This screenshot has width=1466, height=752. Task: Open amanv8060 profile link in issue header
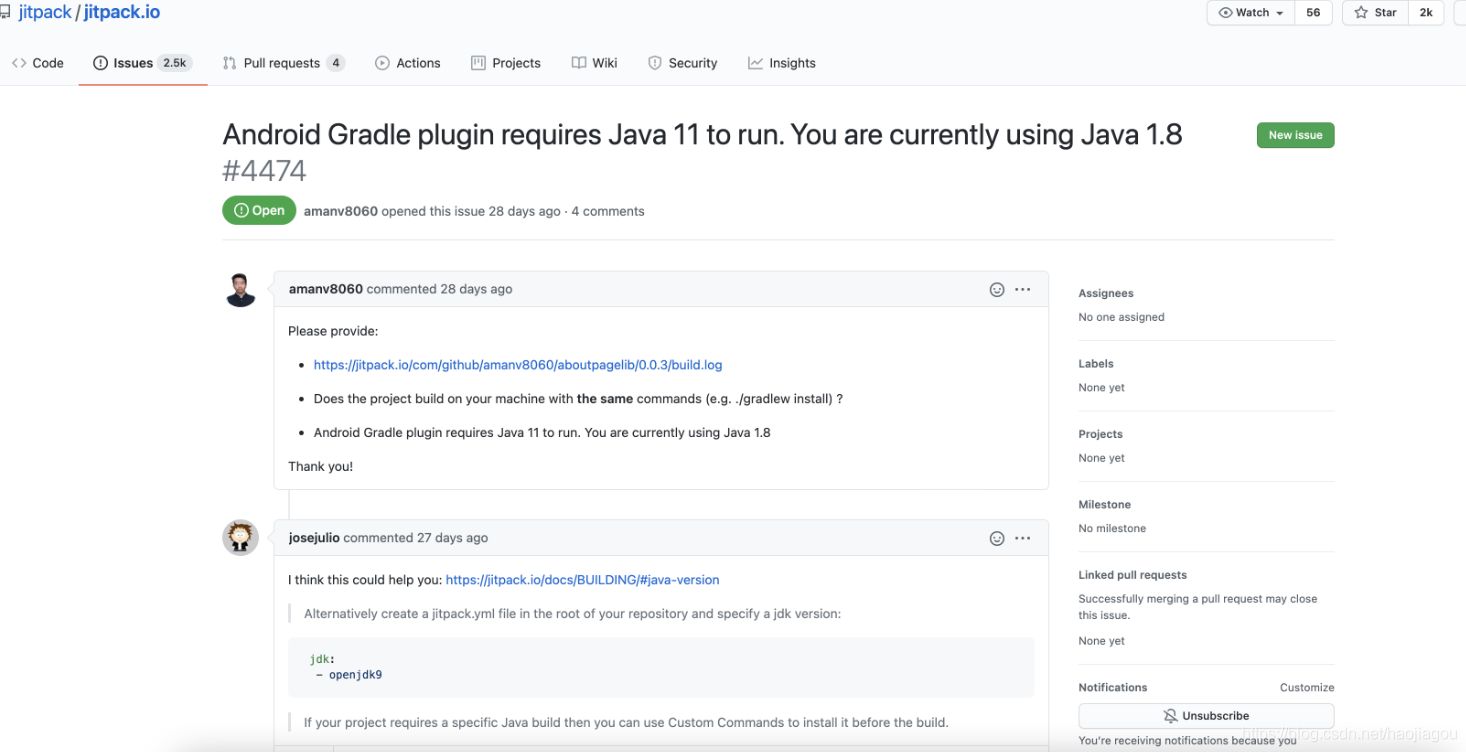pos(341,211)
